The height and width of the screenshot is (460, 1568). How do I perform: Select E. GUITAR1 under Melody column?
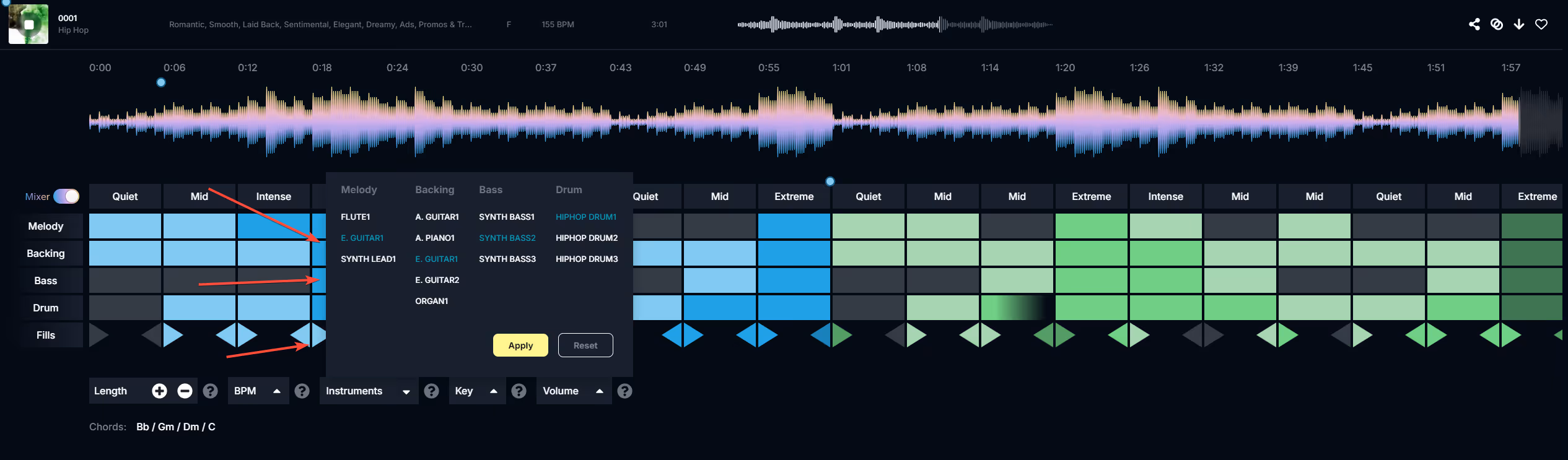(362, 238)
